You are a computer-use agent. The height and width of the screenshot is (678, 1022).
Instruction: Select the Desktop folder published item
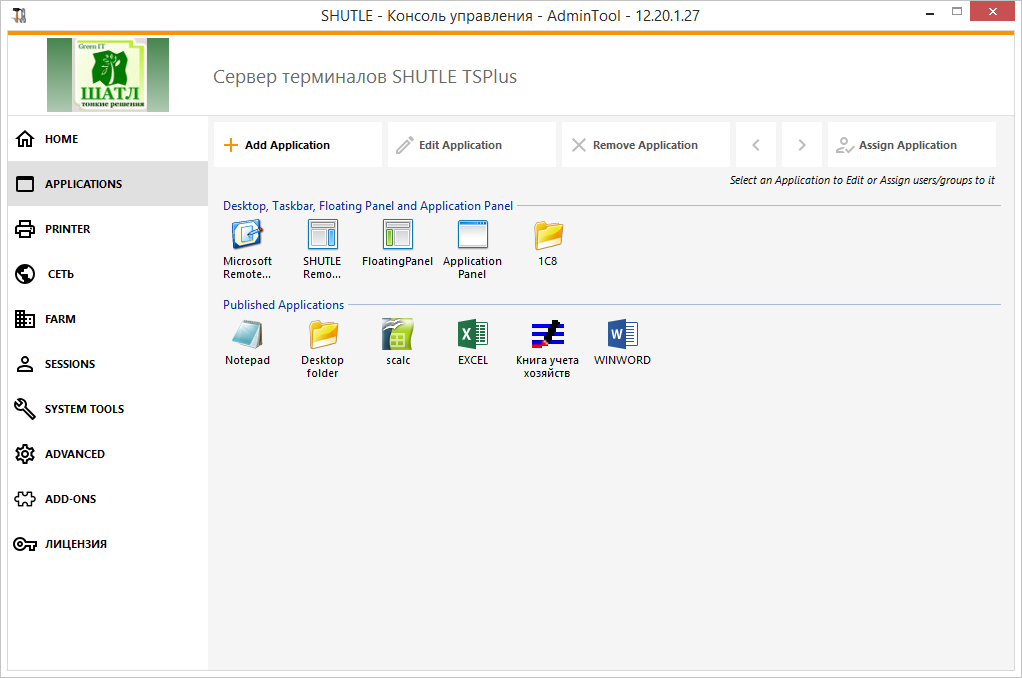click(x=322, y=334)
